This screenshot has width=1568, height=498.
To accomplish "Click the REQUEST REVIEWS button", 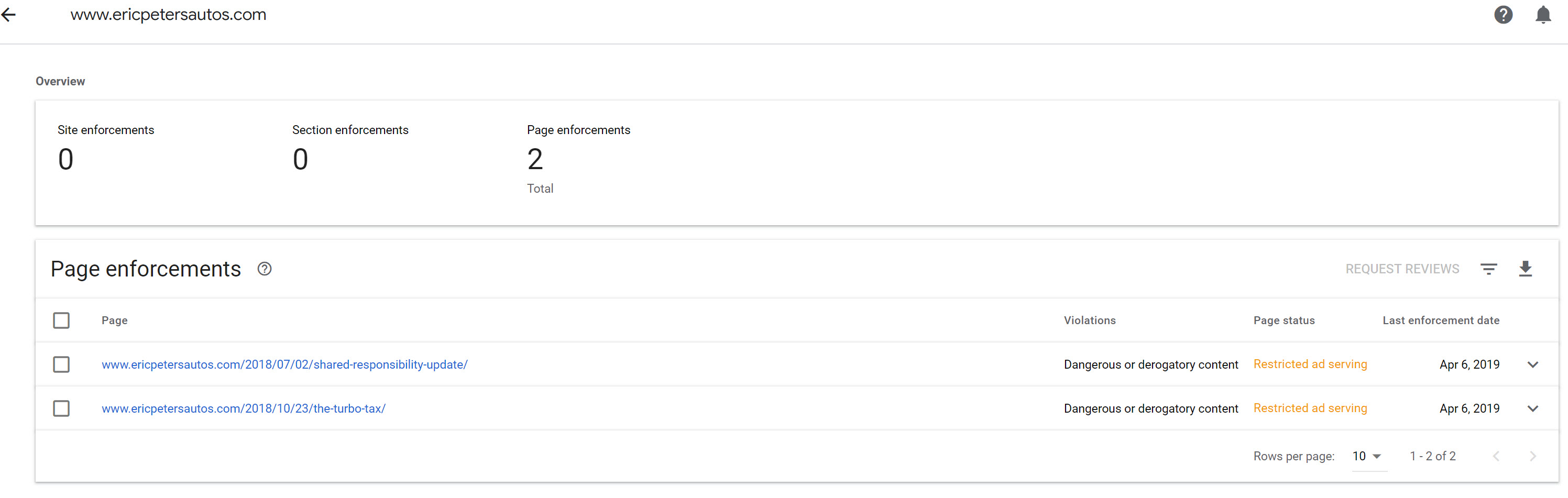I will pyautogui.click(x=1402, y=269).
